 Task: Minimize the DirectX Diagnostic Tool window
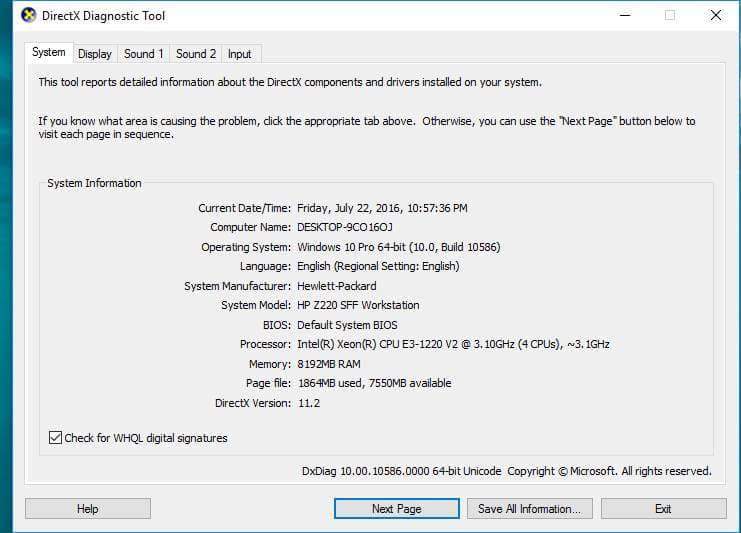pyautogui.click(x=625, y=15)
